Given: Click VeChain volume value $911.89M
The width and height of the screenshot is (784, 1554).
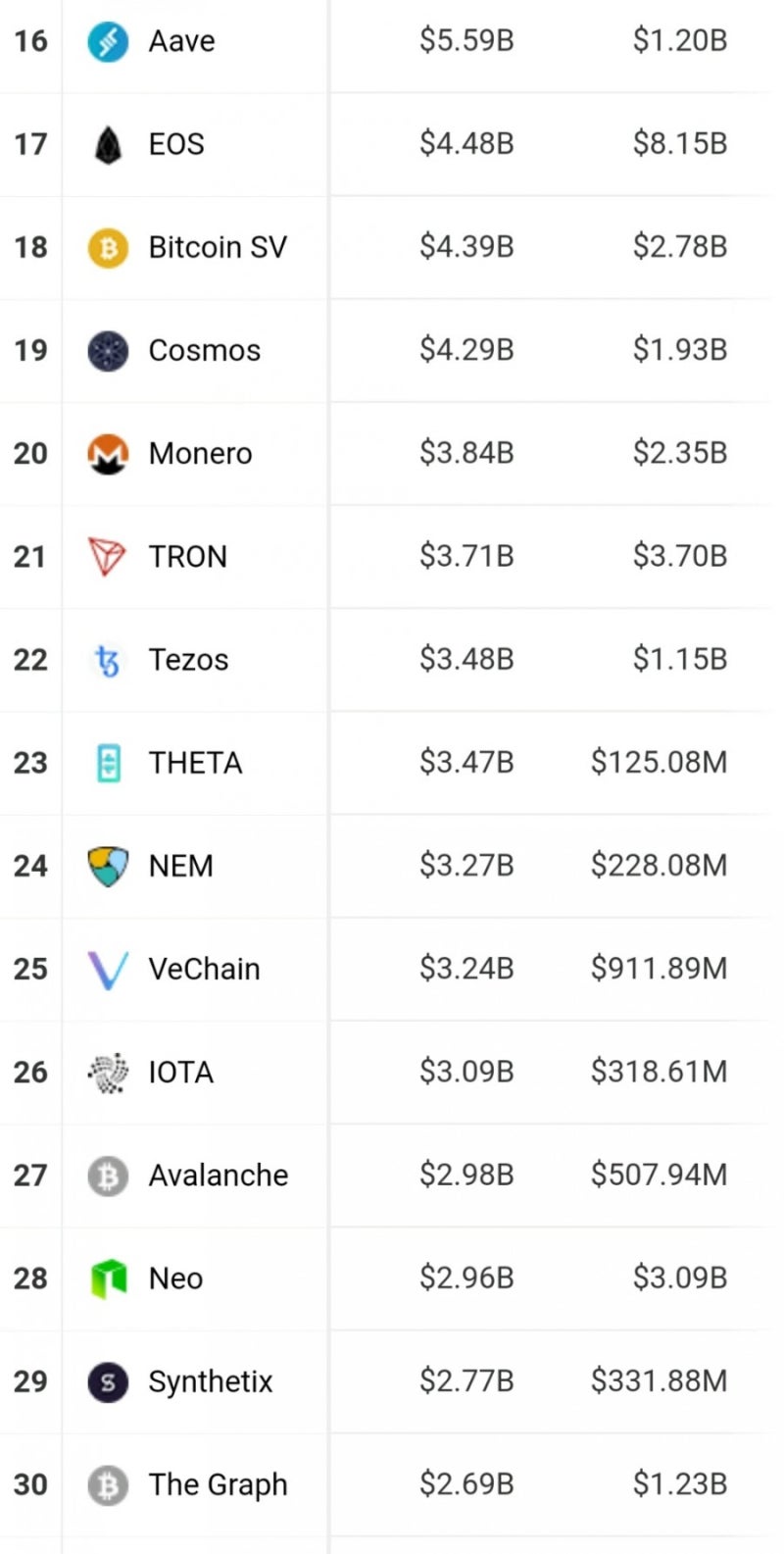Looking at the screenshot, I should coord(659,969).
